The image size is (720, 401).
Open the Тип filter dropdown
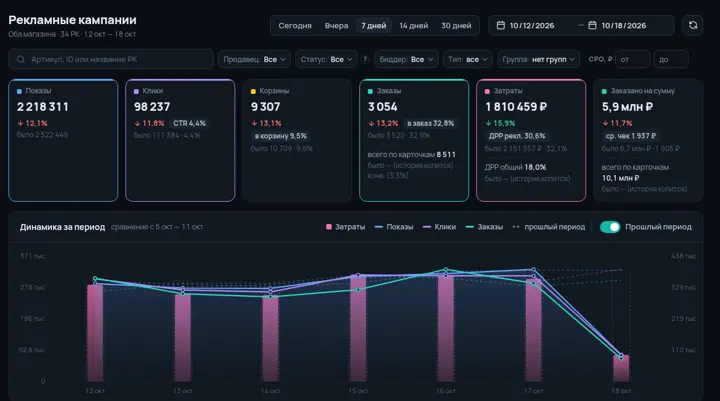467,59
